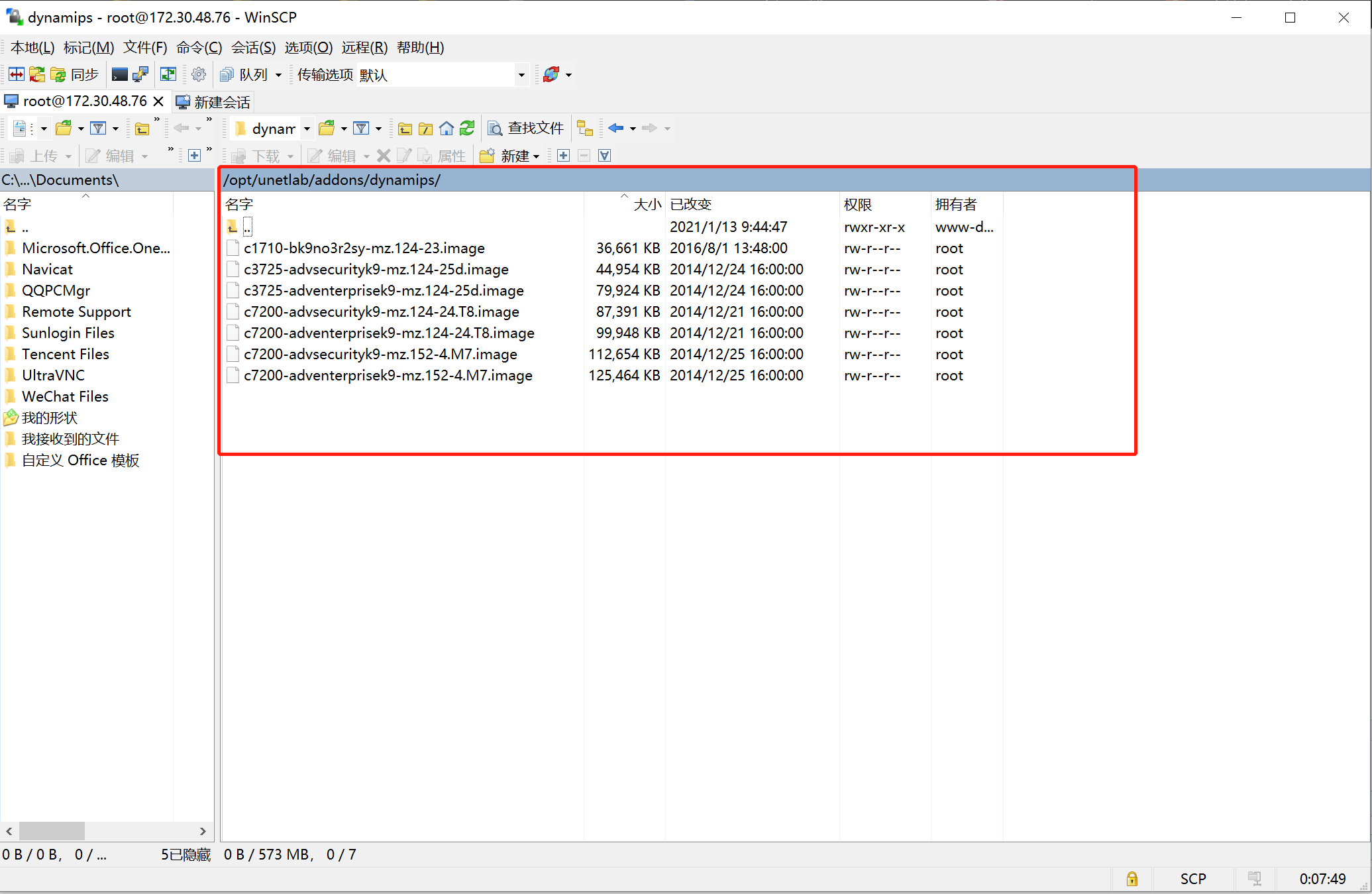Open 帮助(H) menu
This screenshot has width=1372, height=894.
coord(420,48)
